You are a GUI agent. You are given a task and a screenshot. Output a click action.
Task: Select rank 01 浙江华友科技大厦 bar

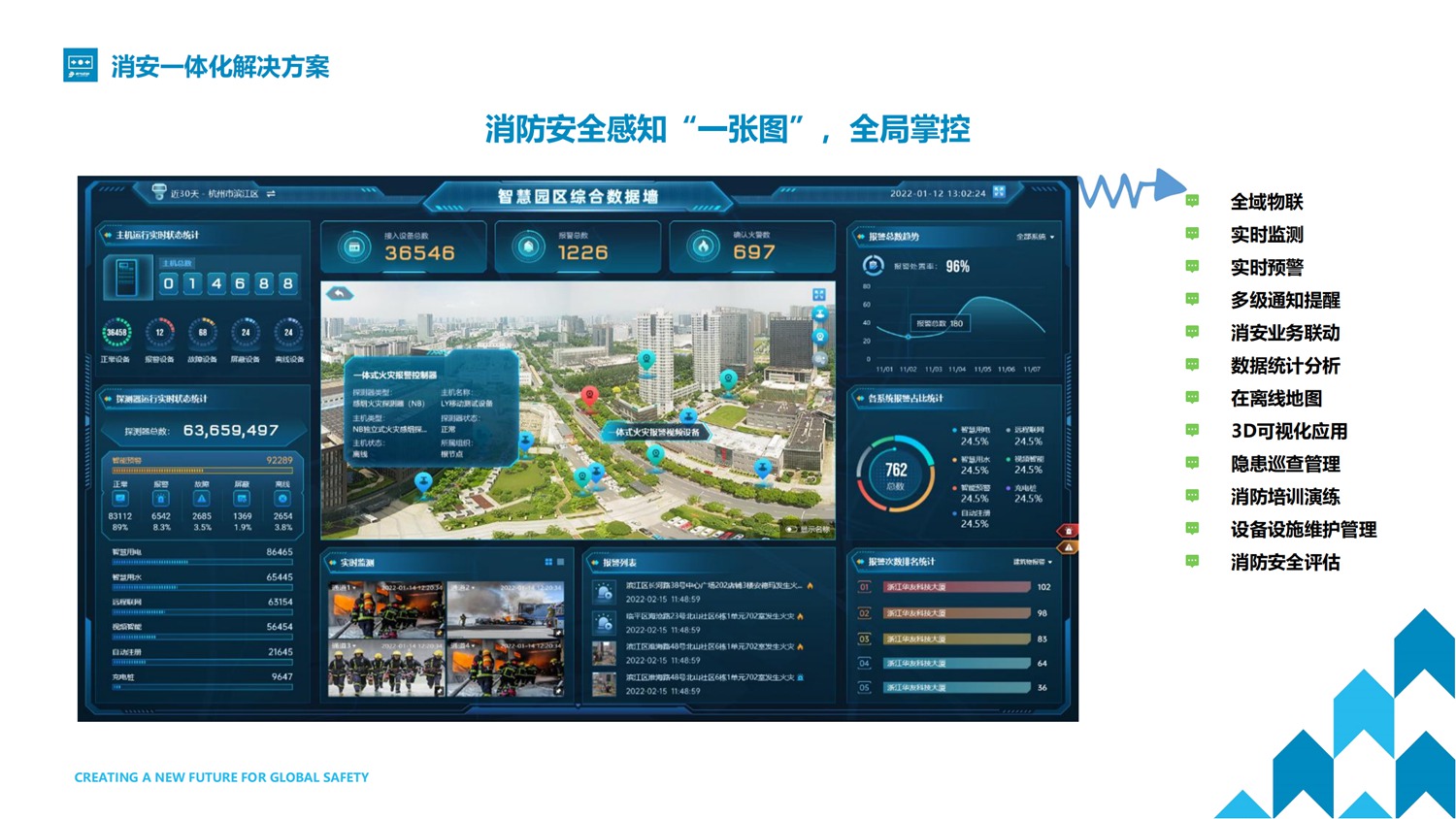[x=956, y=587]
